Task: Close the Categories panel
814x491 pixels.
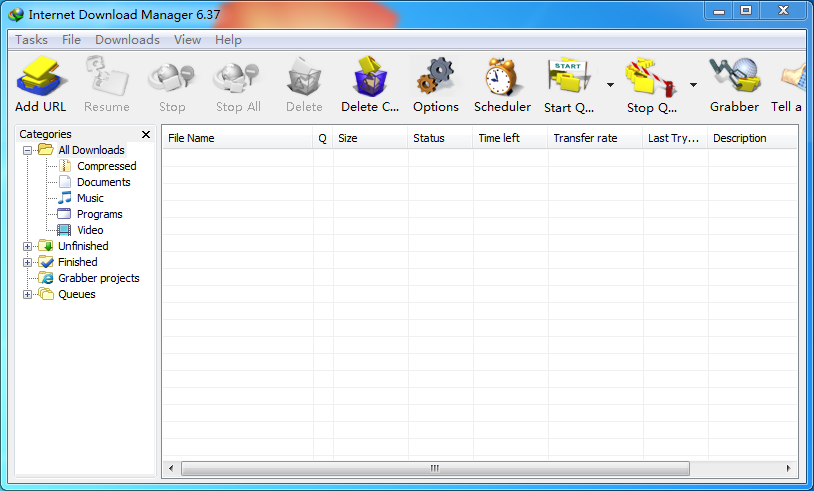Action: (146, 134)
